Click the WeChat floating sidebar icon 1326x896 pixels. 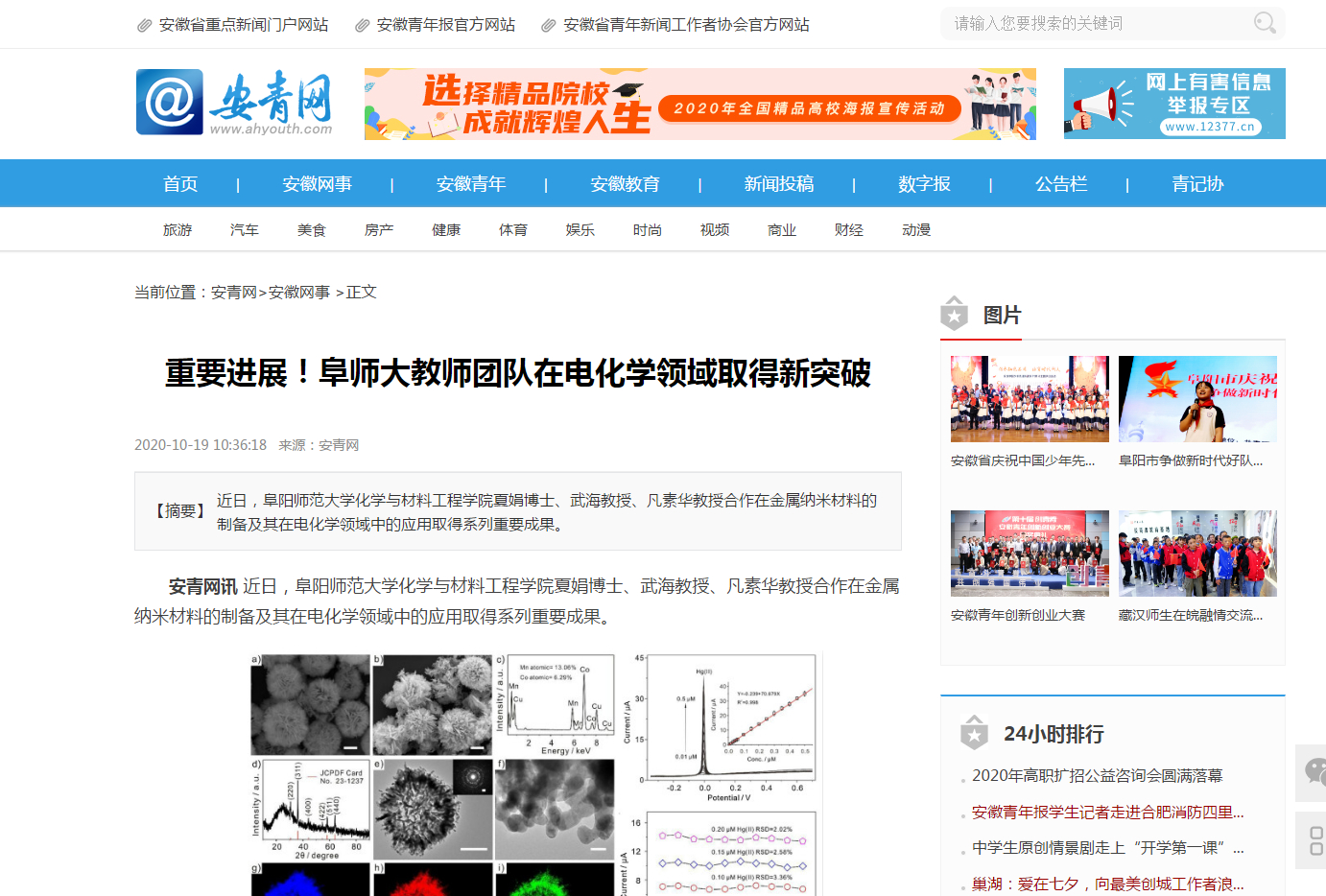(x=1314, y=771)
